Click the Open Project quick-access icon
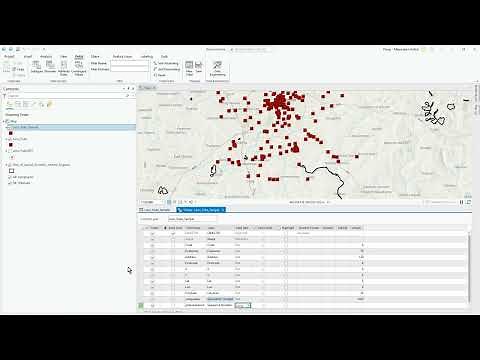 tap(11, 49)
